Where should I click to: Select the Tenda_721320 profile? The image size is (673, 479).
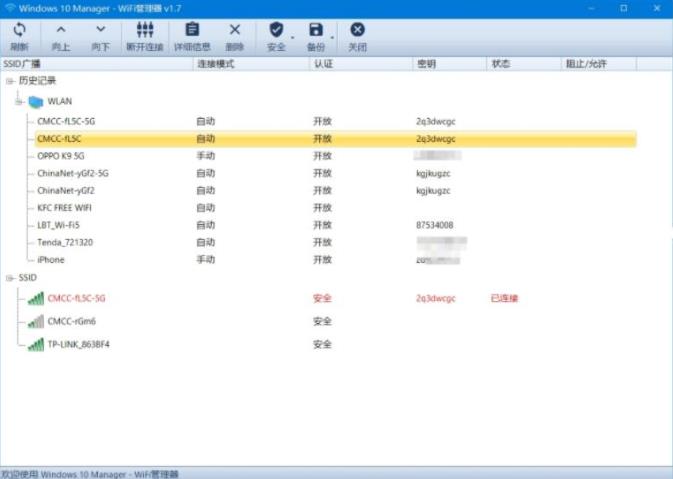[x=65, y=242]
